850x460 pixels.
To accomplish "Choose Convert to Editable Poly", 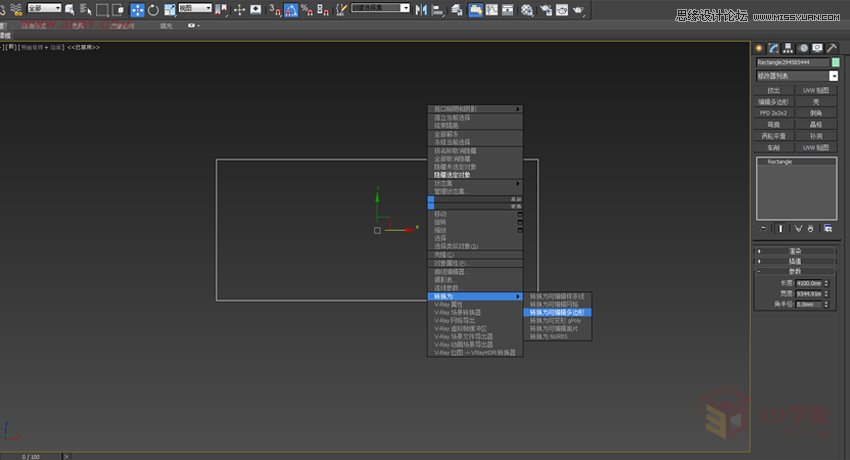I will (x=556, y=312).
